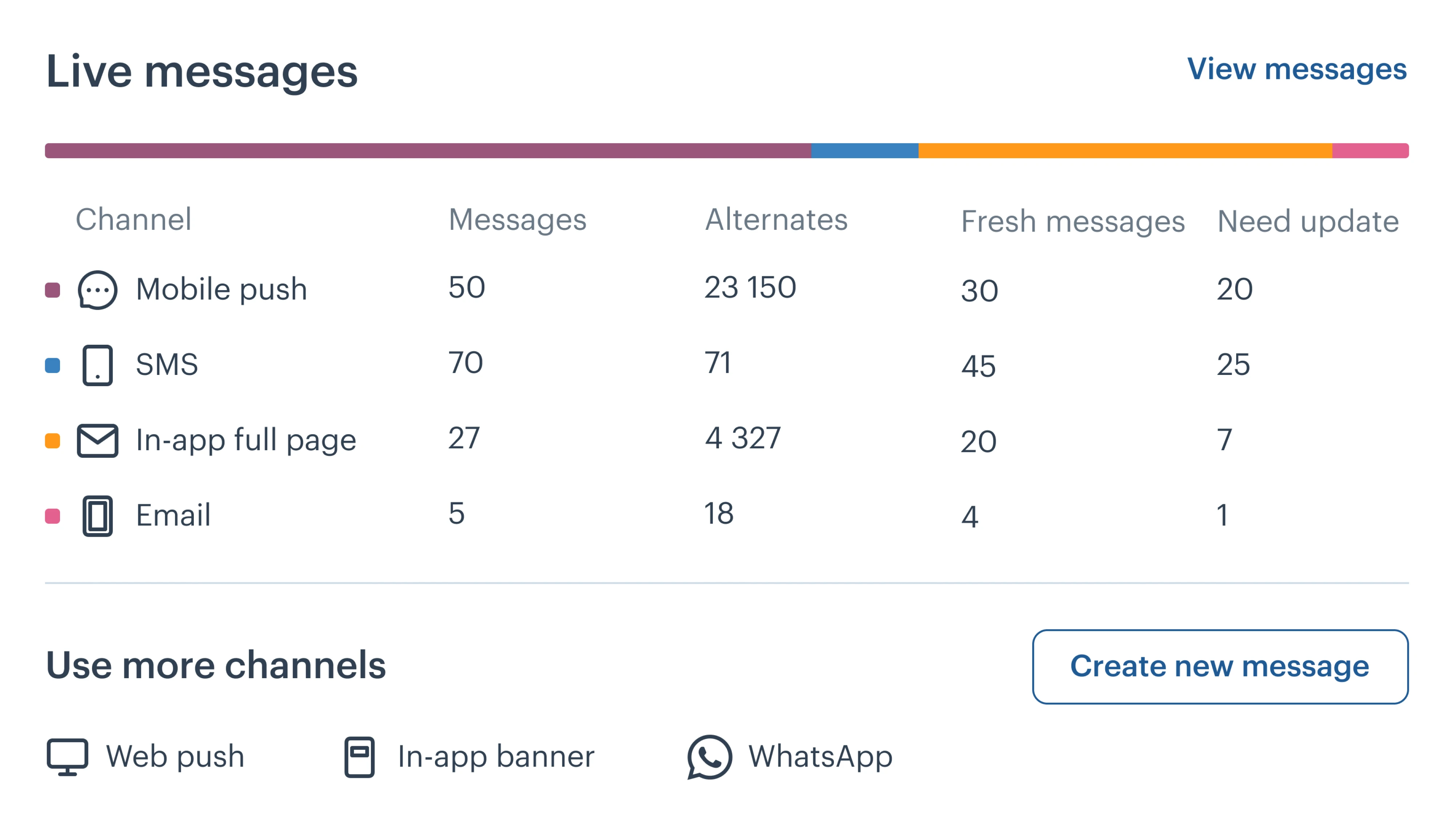Select the Mobile push chat bubble icon
Image resolution: width=1454 pixels, height=840 pixels.
pos(97,289)
